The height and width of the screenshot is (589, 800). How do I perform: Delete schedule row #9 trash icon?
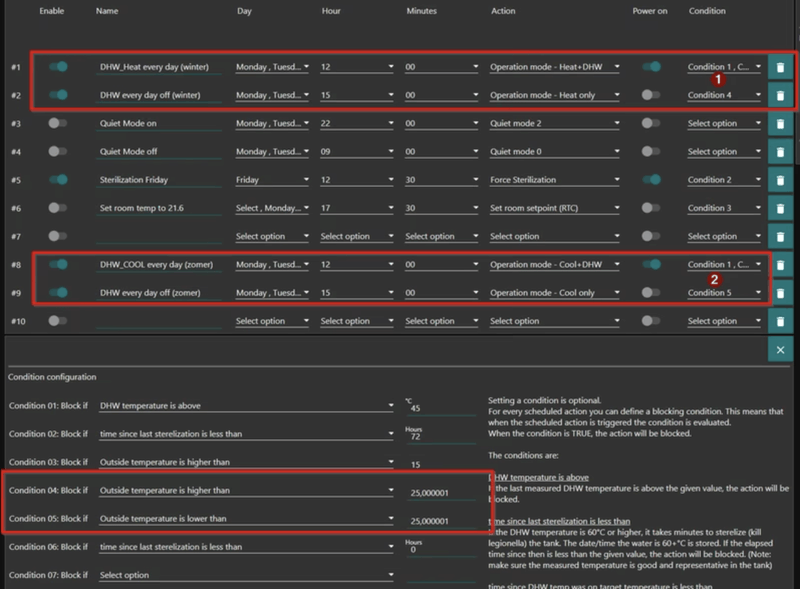point(780,293)
